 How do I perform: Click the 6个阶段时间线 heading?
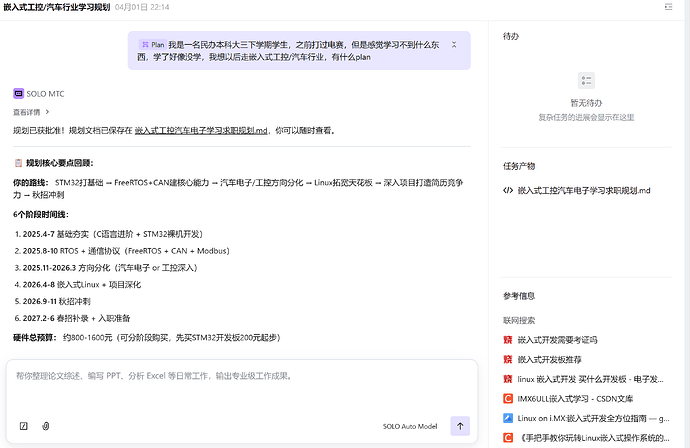41,215
